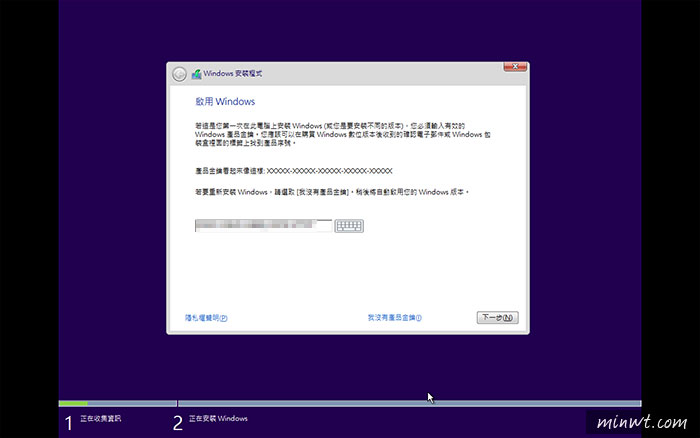The height and width of the screenshot is (438, 700).
Task: Click the XXXXX-XXXXX sample product key text
Action: (x=329, y=171)
